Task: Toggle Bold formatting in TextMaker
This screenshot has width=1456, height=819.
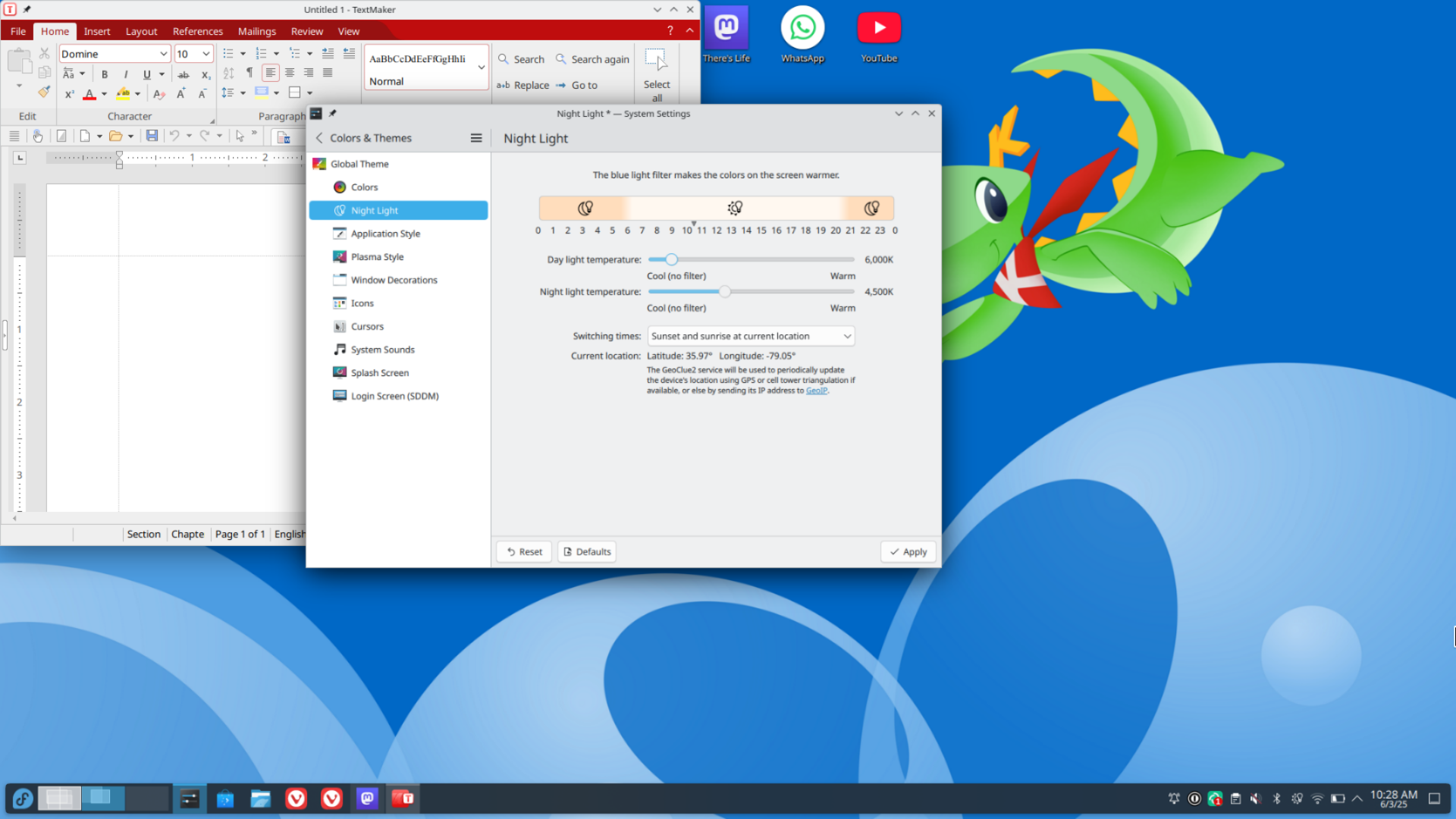Action: tap(105, 74)
